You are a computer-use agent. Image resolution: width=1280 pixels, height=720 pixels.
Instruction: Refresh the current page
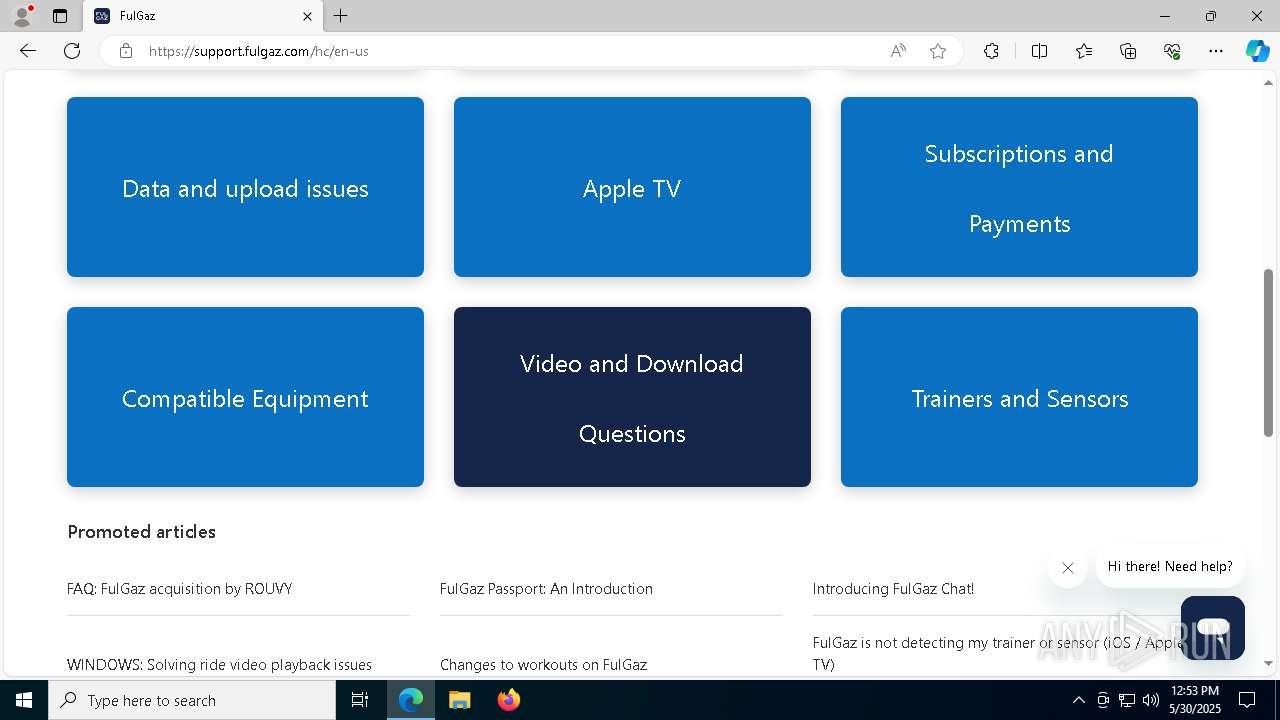(72, 51)
